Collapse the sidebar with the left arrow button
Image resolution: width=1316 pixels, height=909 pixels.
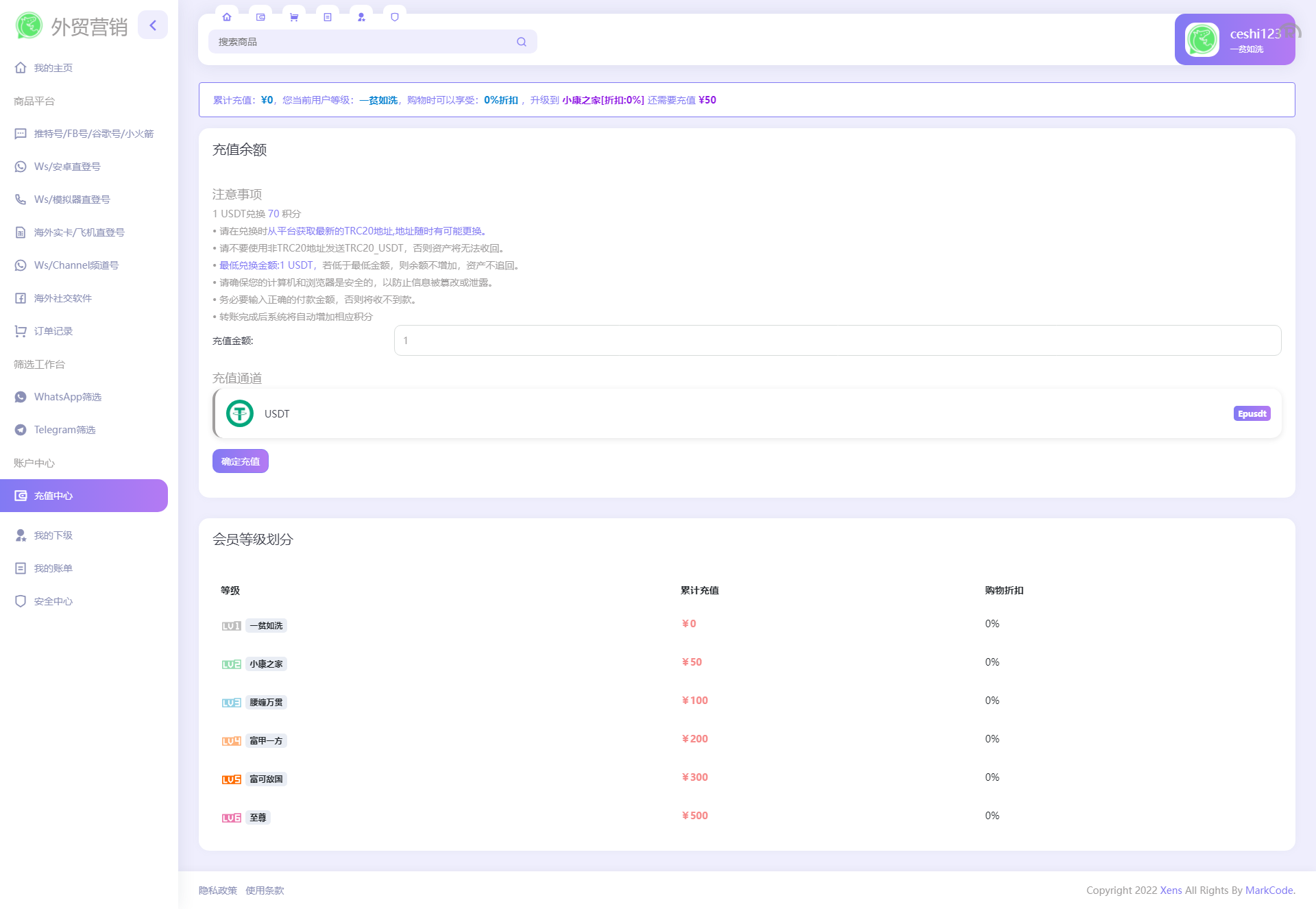[153, 25]
